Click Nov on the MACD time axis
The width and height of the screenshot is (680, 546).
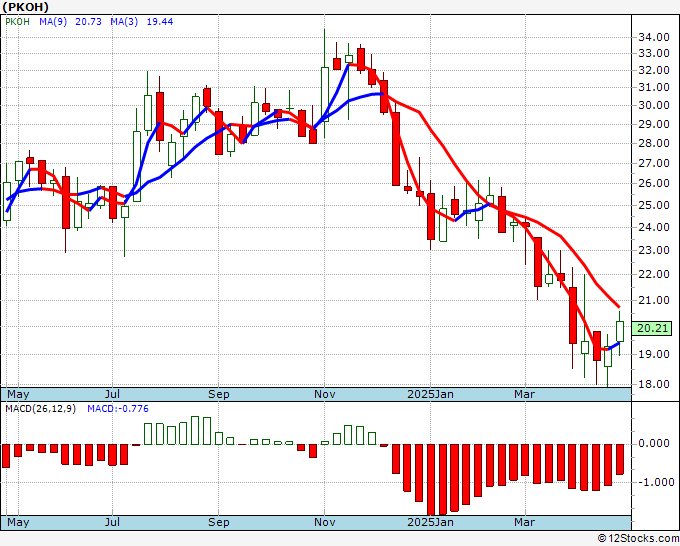pyautogui.click(x=324, y=522)
